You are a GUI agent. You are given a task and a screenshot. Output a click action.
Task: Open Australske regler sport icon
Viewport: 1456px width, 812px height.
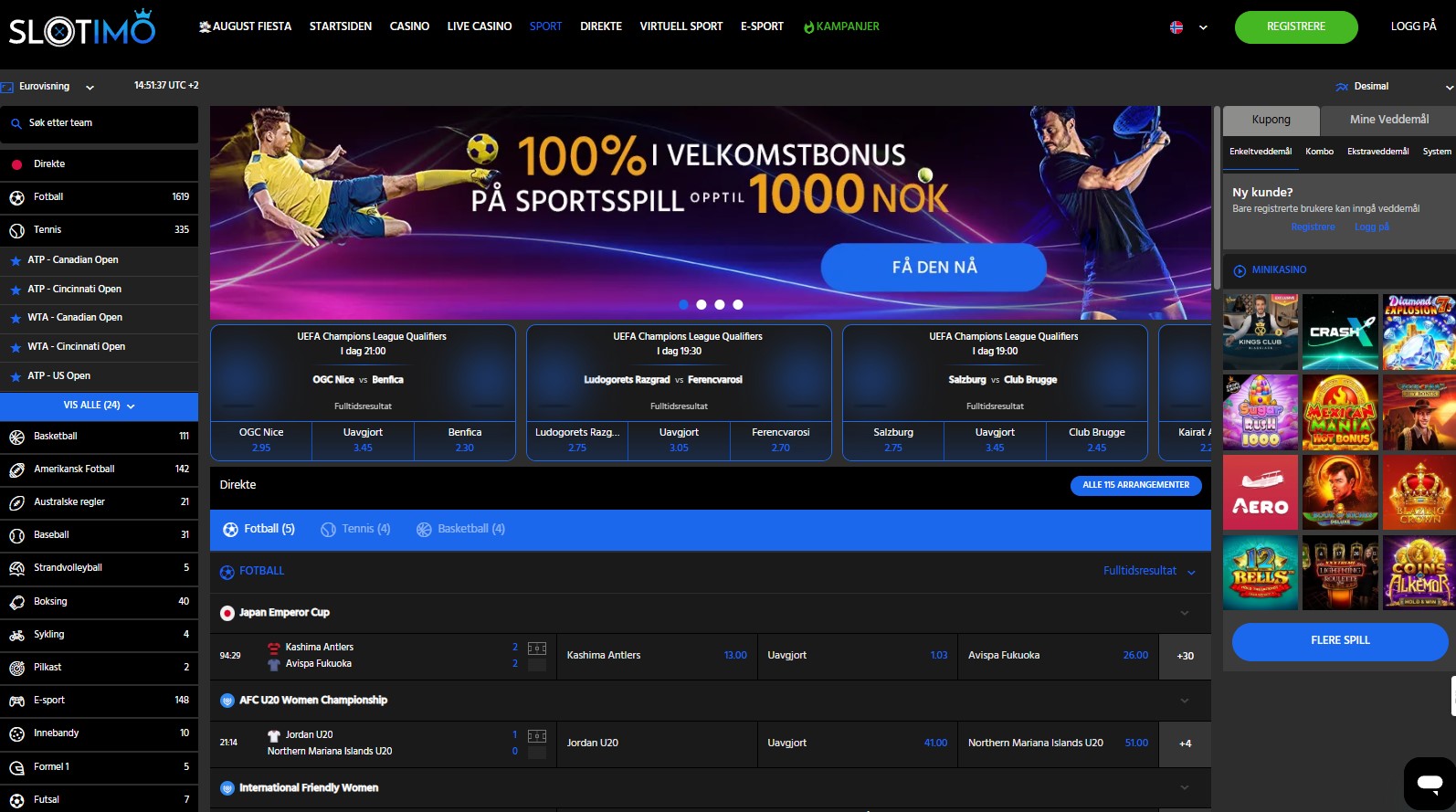point(16,502)
